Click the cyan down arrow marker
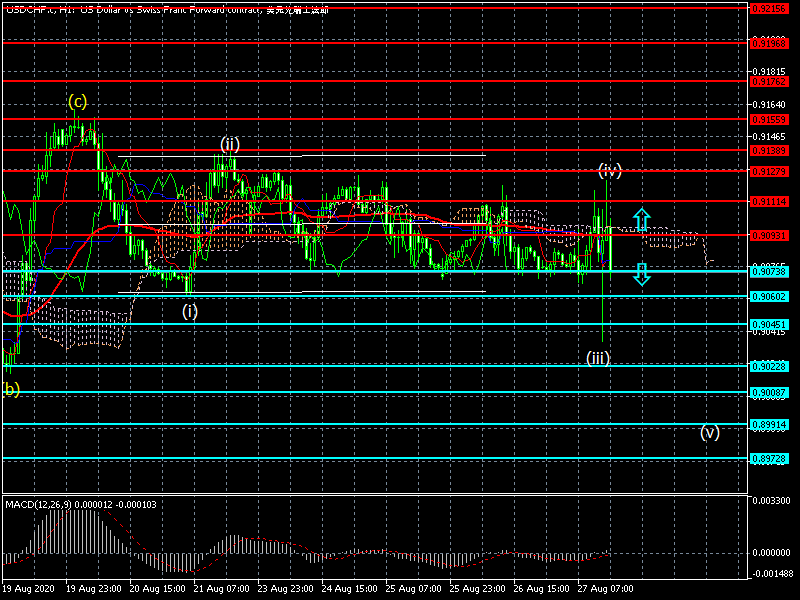Viewport: 800px width, 600px height. [642, 274]
